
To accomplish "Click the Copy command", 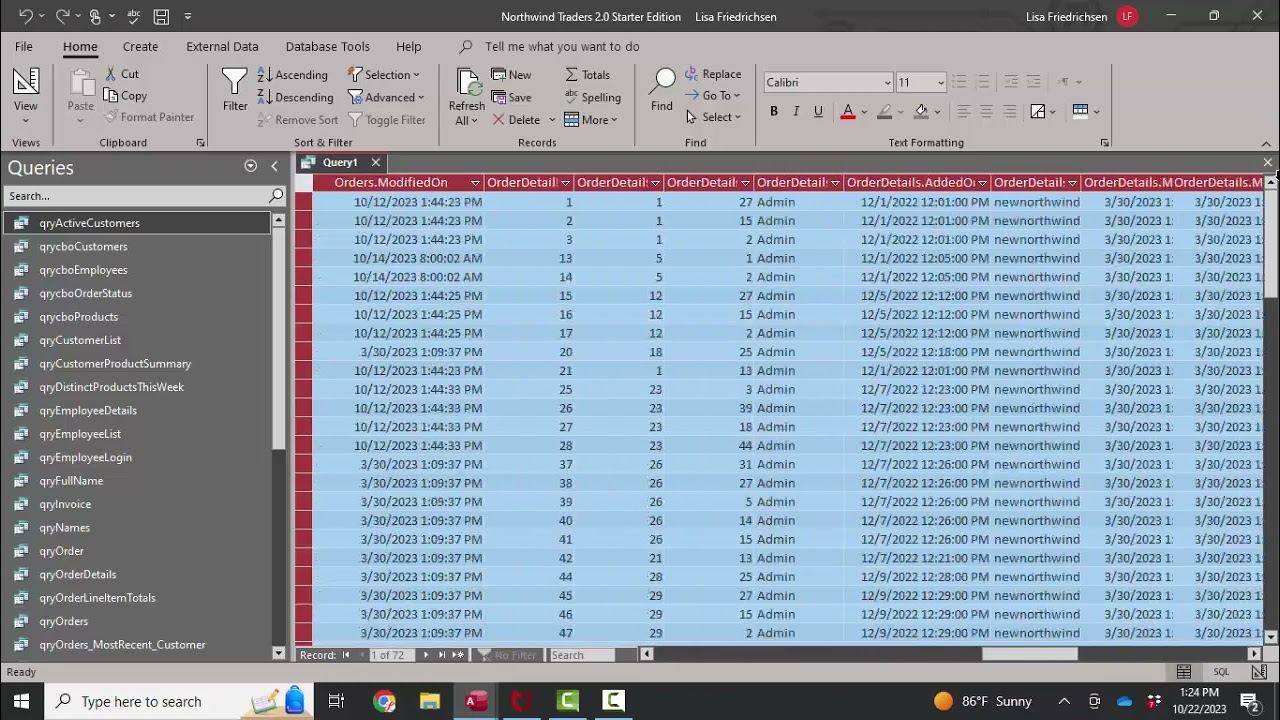I will tap(125, 96).
